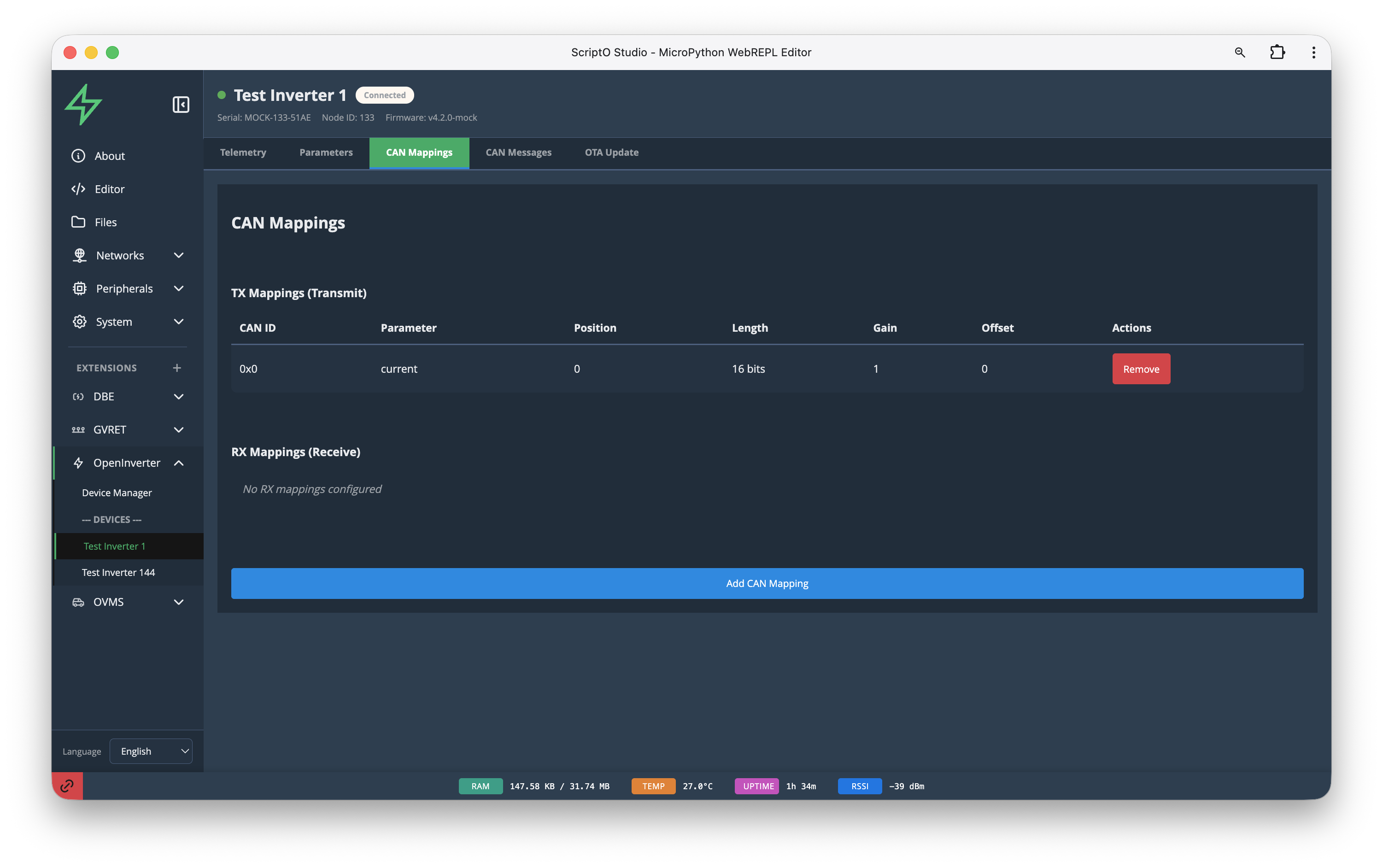Viewport: 1383px width, 868px height.
Task: Expand the Networks menu chevron
Action: point(178,255)
